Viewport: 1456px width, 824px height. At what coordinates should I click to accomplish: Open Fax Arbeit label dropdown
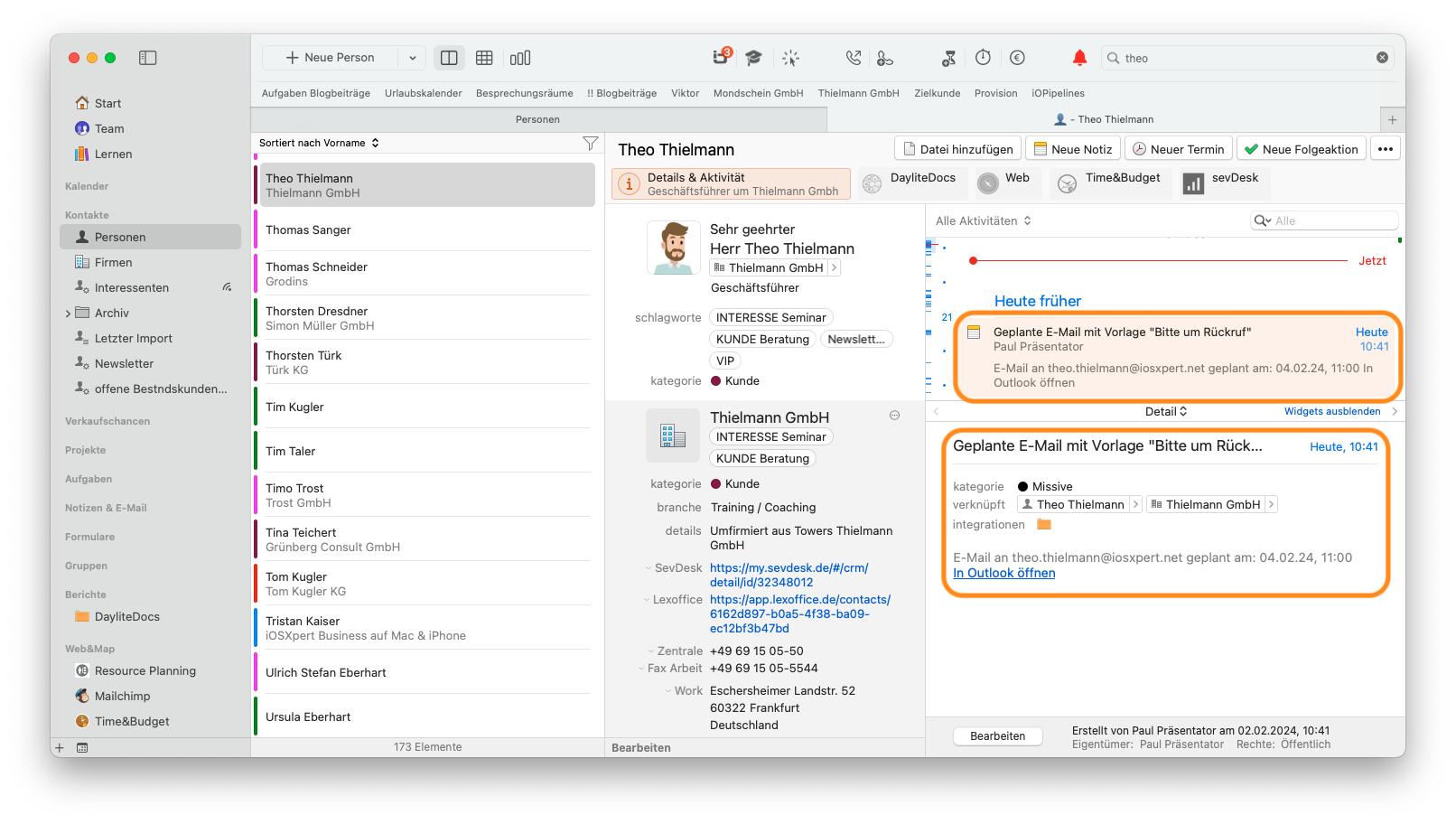click(x=640, y=669)
